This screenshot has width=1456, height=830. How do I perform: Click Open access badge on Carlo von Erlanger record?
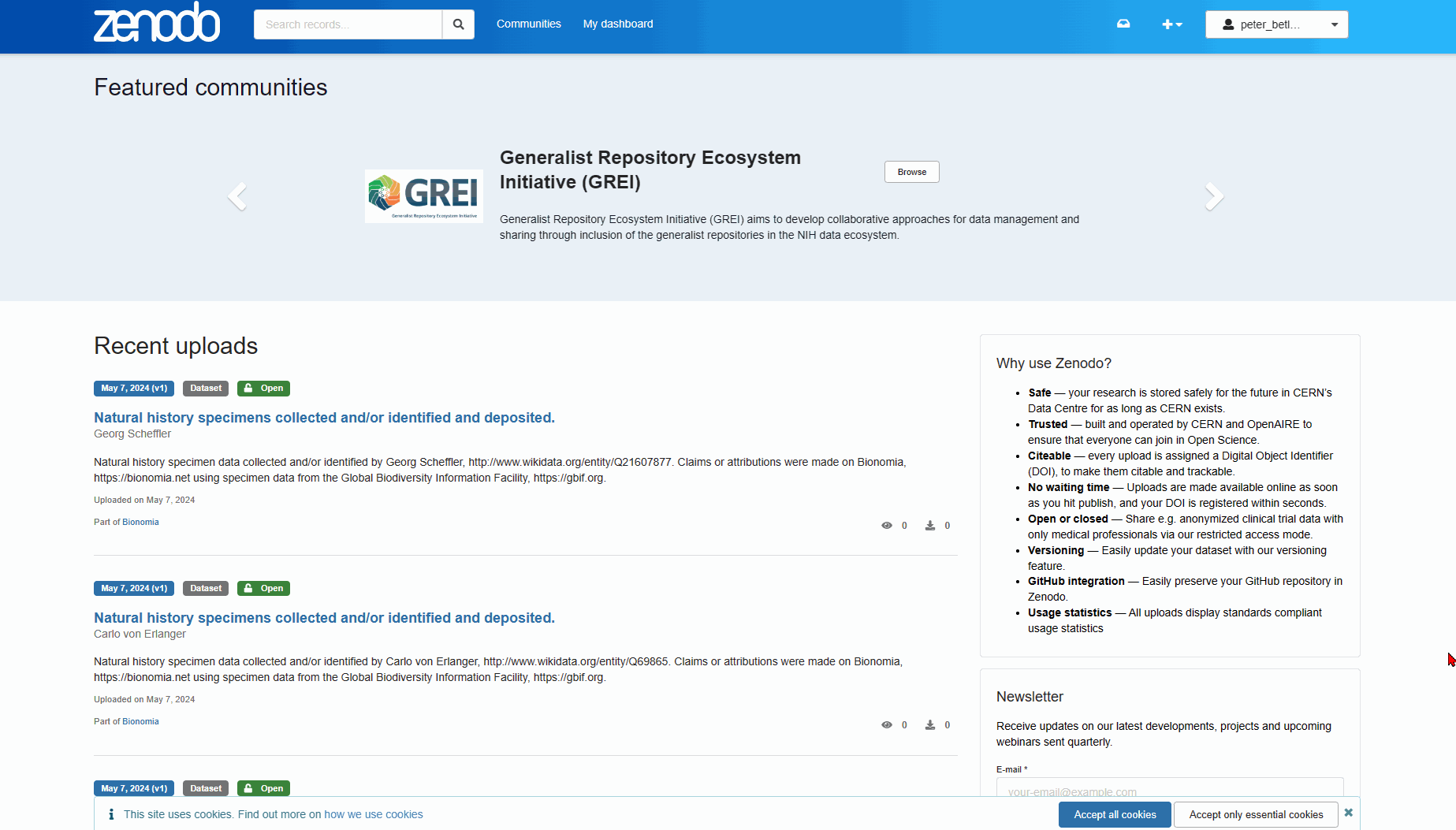pos(263,589)
